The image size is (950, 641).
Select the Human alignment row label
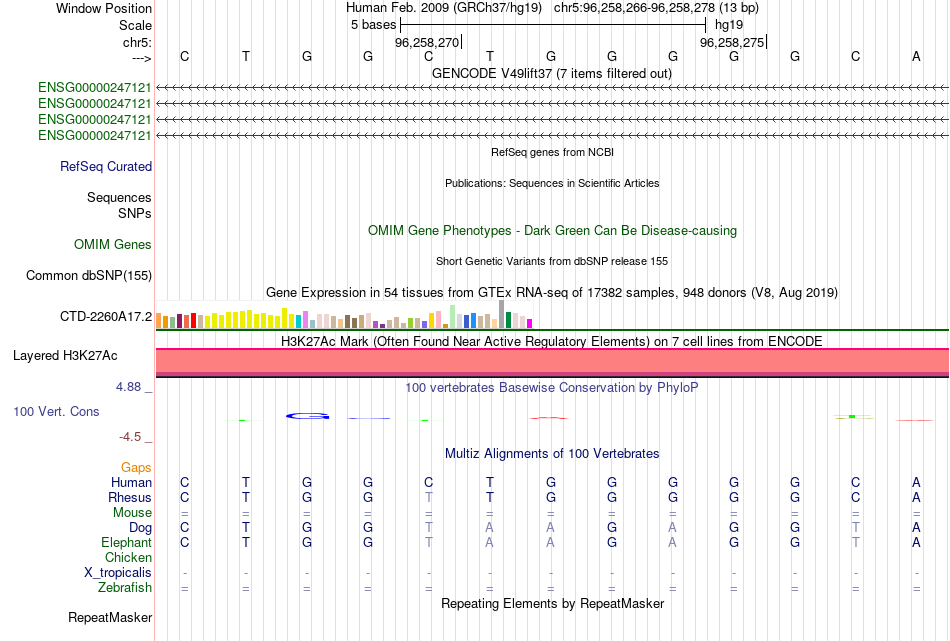coord(131,482)
